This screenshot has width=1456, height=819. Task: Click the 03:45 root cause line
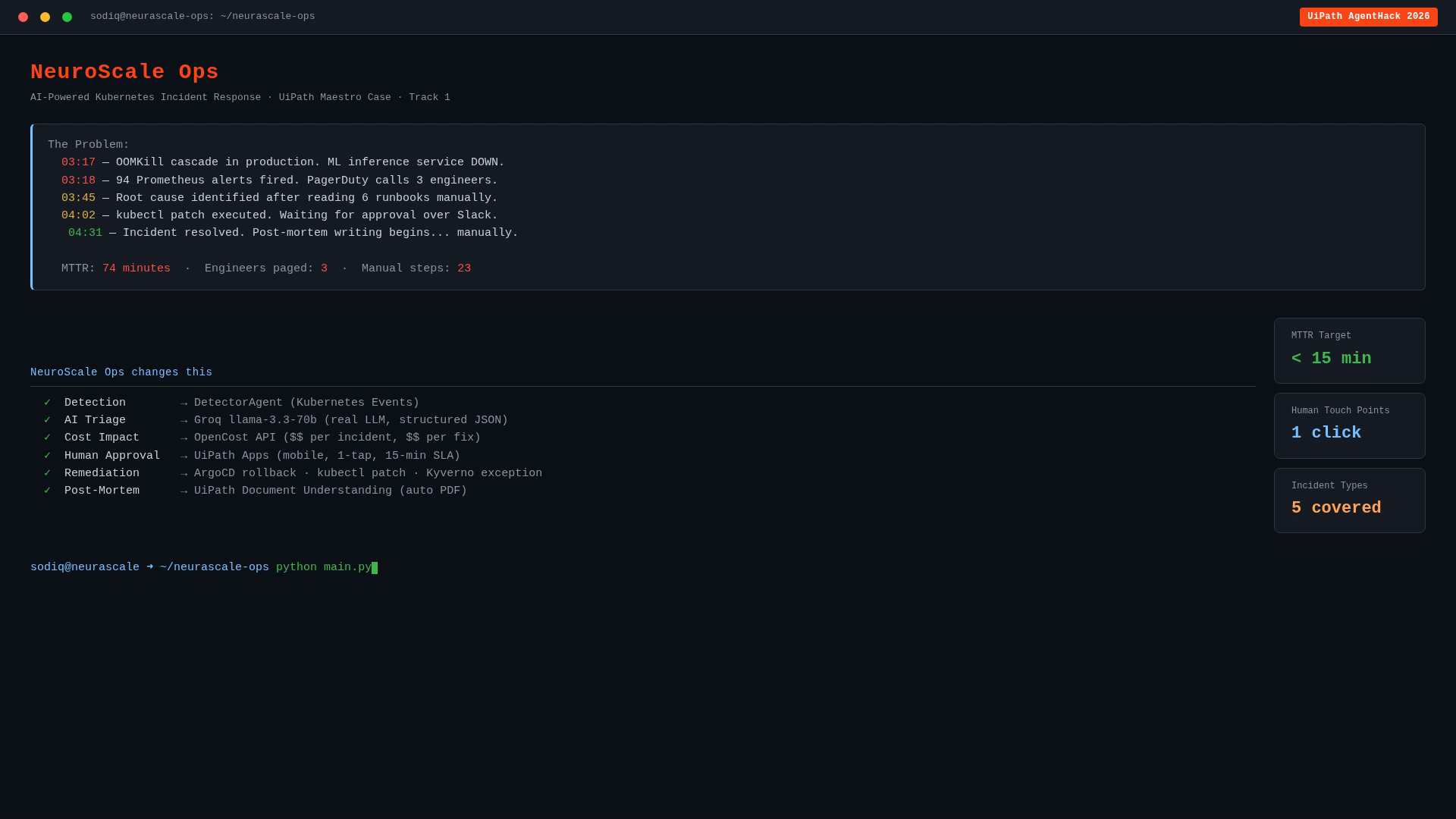point(280,198)
